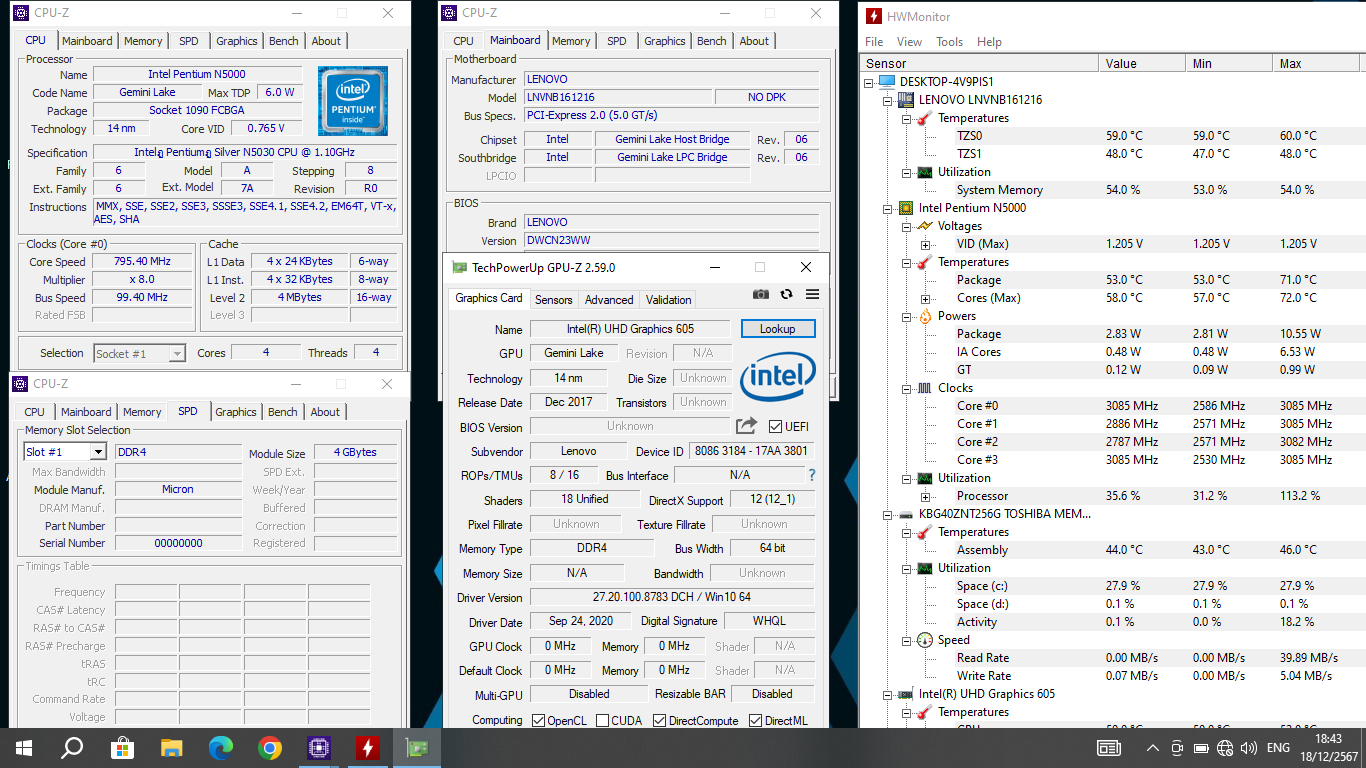1366x768 pixels.
Task: Click the network globe icon in tray
Action: (1226, 748)
